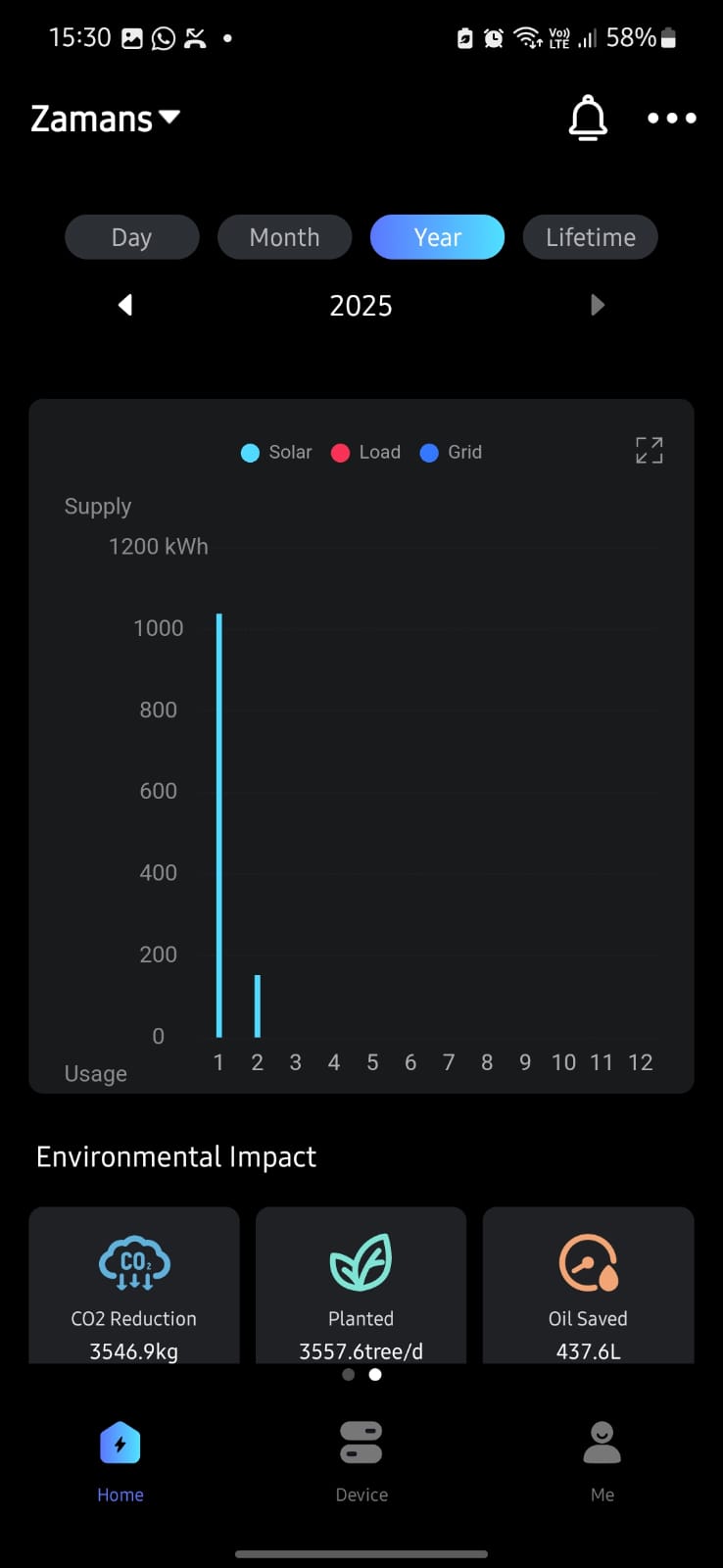Tap the Planted leaf icon
The image size is (723, 1568).
click(x=361, y=1262)
